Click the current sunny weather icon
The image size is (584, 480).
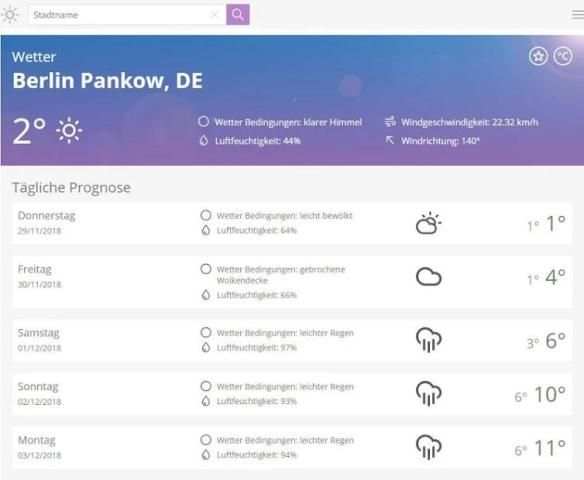(69, 130)
